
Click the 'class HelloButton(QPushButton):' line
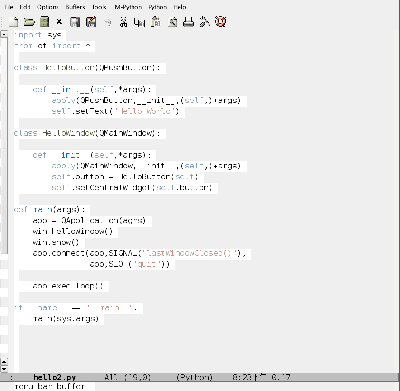click(87, 68)
